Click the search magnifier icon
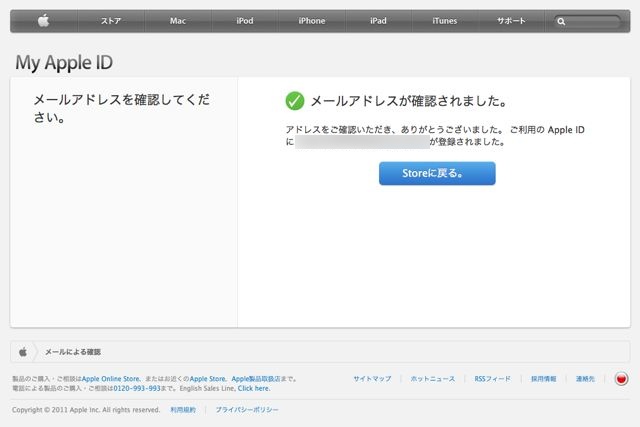The width and height of the screenshot is (640, 427). tap(561, 22)
